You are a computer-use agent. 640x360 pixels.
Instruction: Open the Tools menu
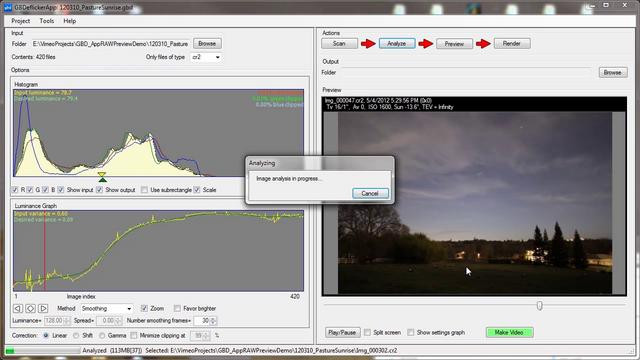47,21
